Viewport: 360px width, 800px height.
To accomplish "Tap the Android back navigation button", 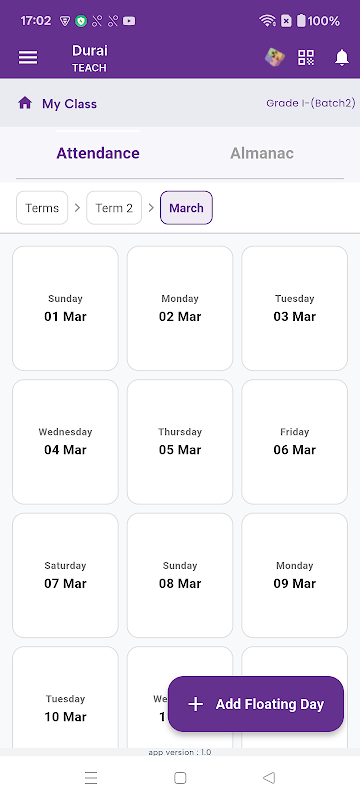I will (x=269, y=778).
